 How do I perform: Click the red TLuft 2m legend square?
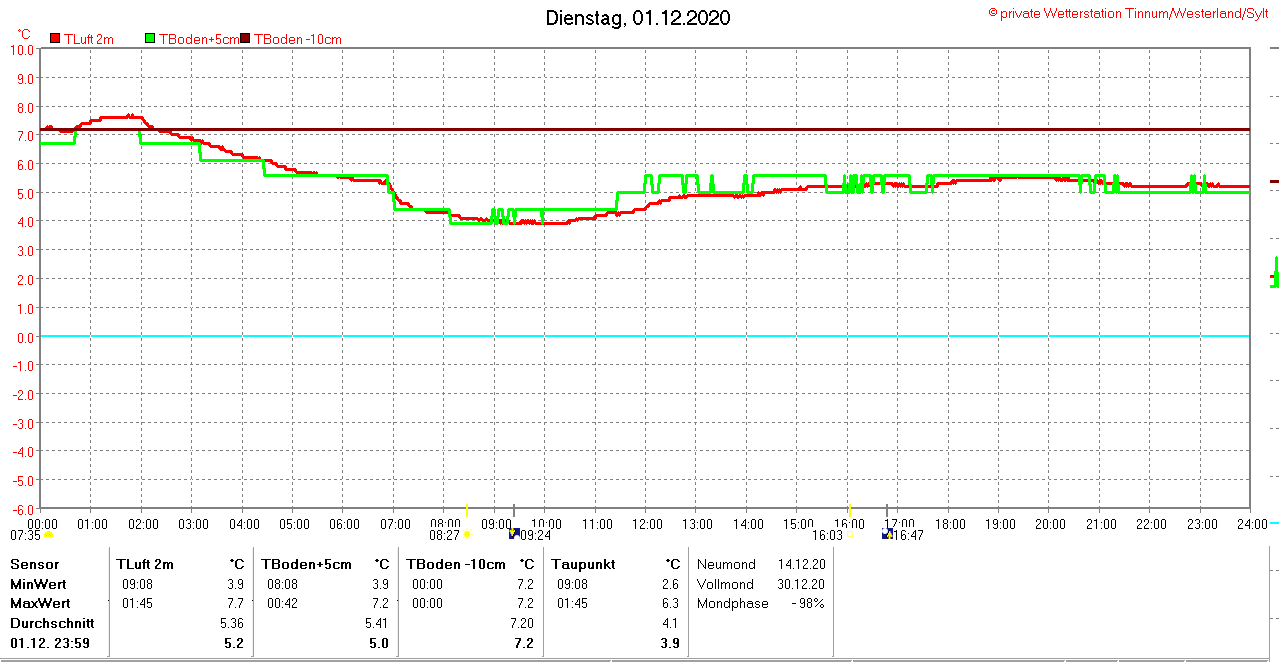point(55,39)
